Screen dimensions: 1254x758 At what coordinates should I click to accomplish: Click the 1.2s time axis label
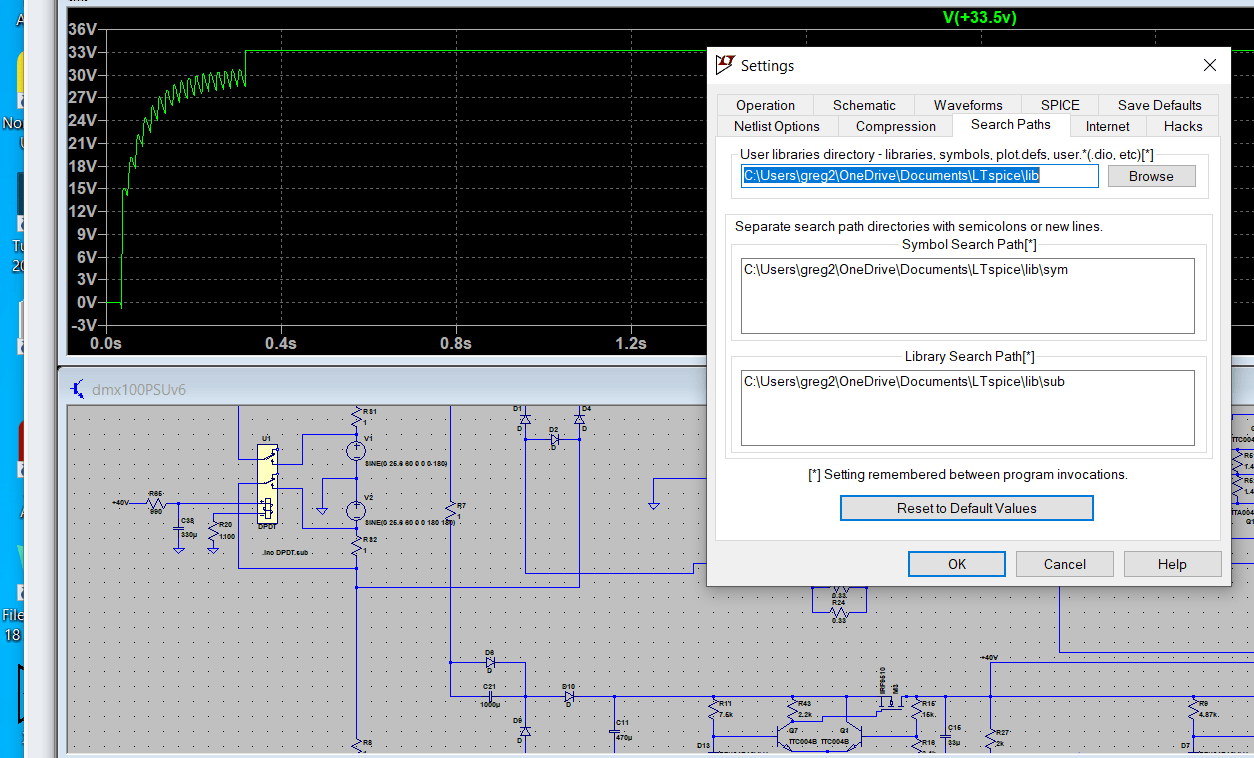click(x=630, y=343)
